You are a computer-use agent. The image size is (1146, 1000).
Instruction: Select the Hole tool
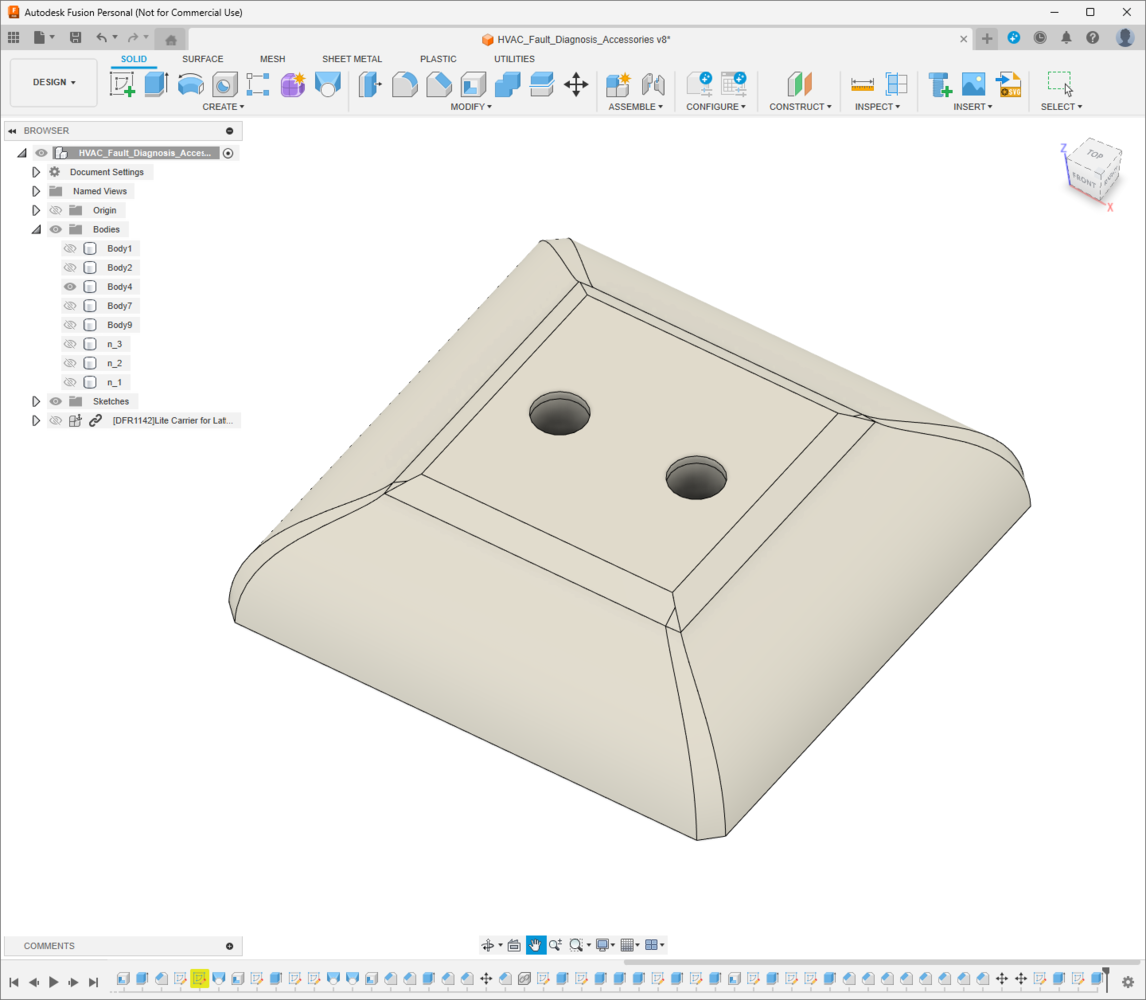tap(224, 85)
